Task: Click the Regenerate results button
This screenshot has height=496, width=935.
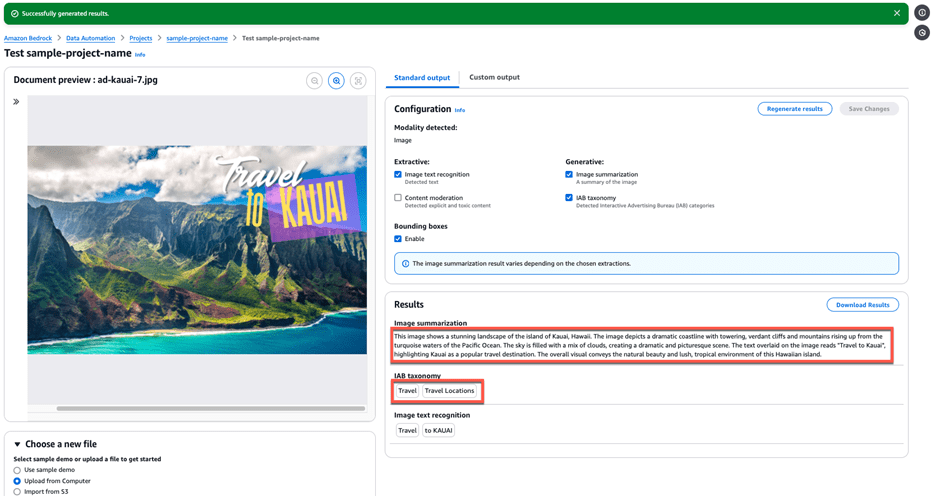Action: pos(794,109)
